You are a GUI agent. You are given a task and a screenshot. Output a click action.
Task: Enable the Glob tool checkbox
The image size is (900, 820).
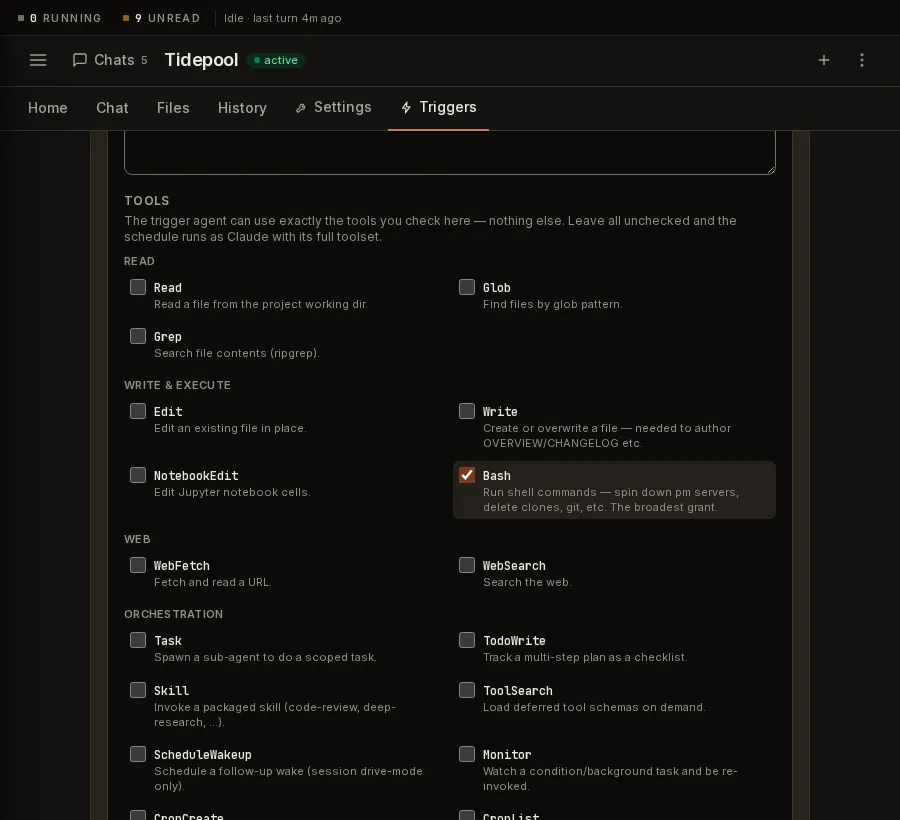467,287
